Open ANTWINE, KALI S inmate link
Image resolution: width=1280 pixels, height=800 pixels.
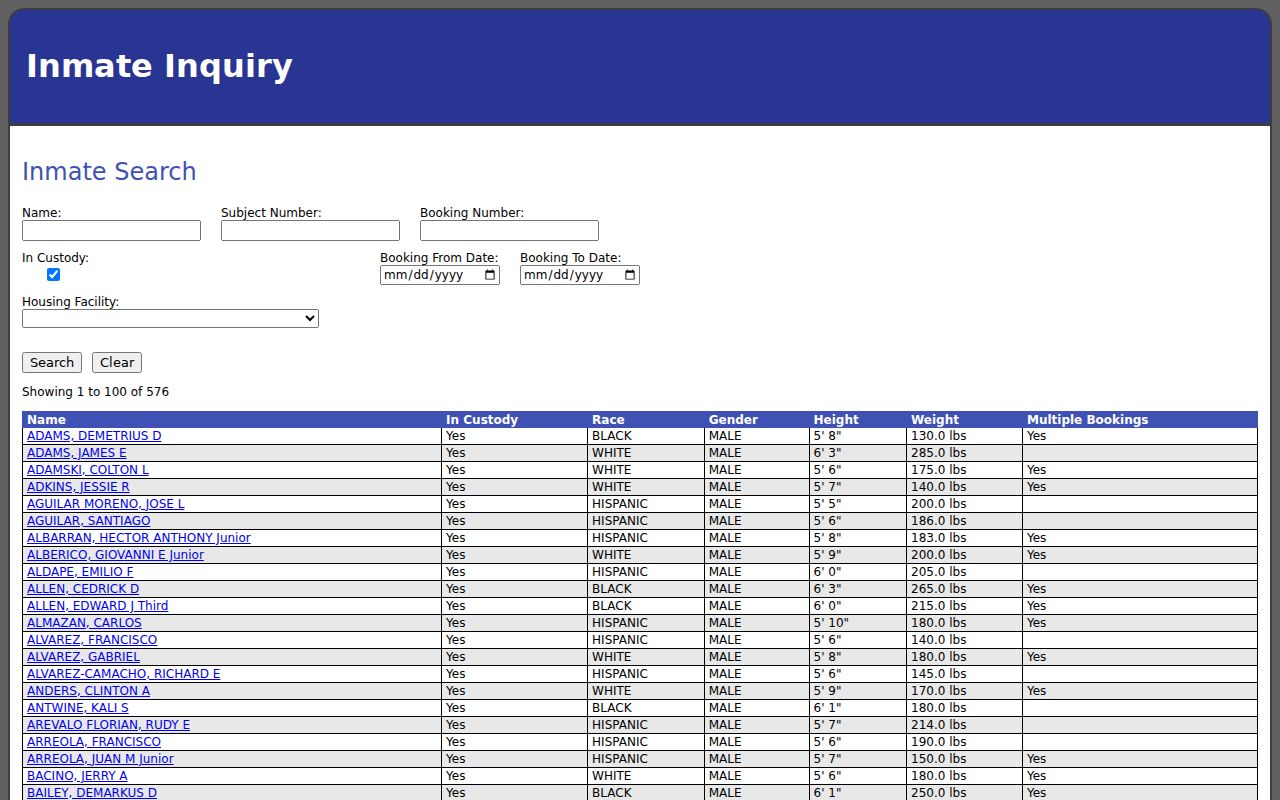[x=78, y=708]
